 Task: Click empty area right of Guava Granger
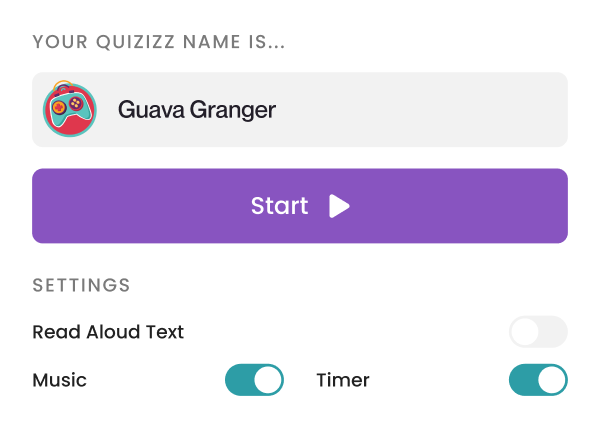click(x=430, y=110)
